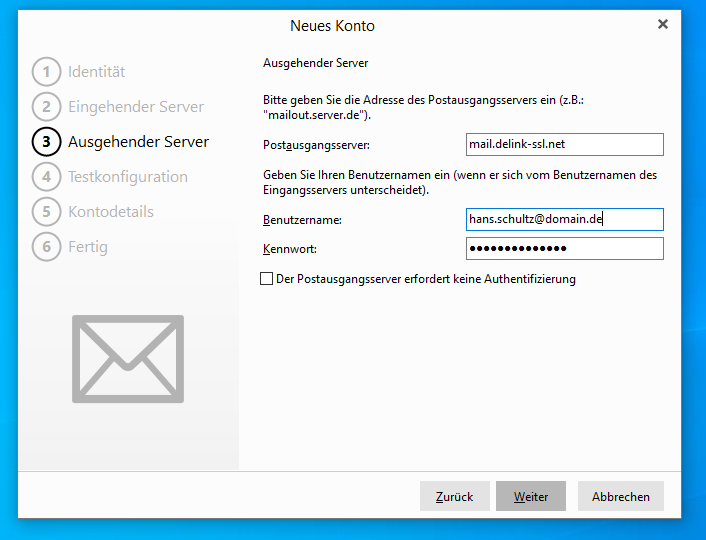The height and width of the screenshot is (540, 706).
Task: Click the step 5 circle icon
Action: coord(46,212)
